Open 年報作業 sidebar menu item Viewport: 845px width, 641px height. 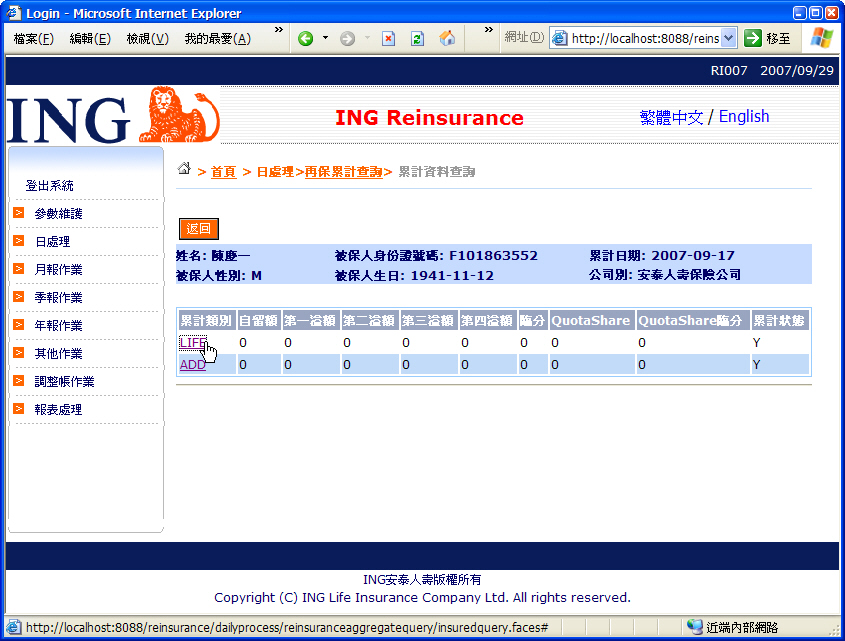click(58, 326)
